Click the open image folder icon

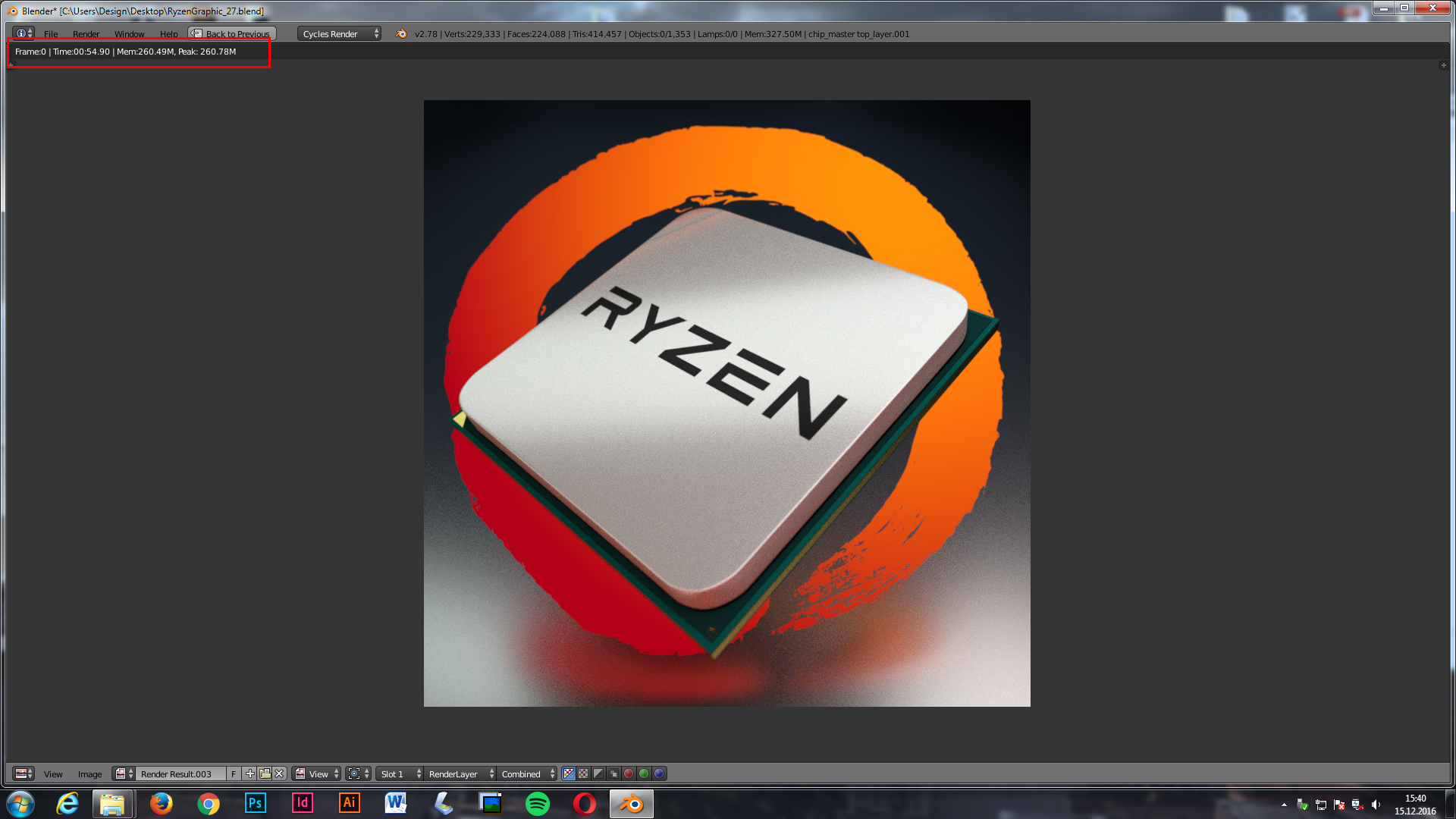pyautogui.click(x=265, y=773)
